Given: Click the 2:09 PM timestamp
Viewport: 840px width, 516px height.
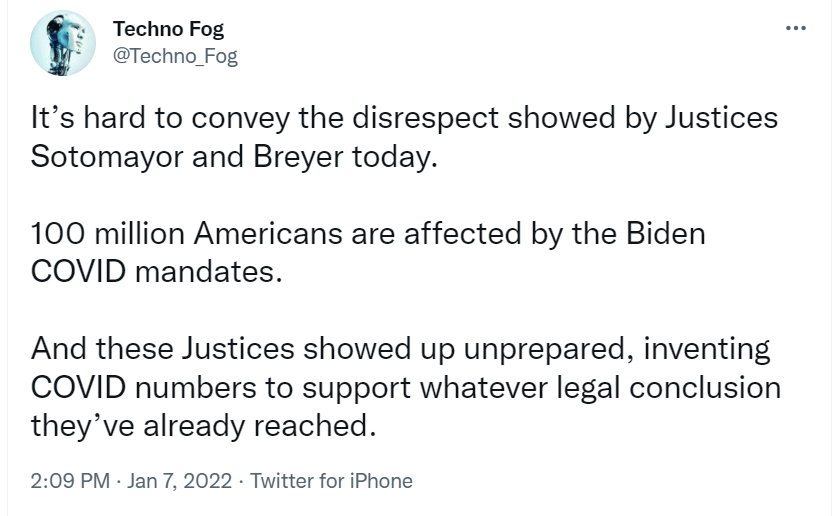Looking at the screenshot, I should (70, 481).
